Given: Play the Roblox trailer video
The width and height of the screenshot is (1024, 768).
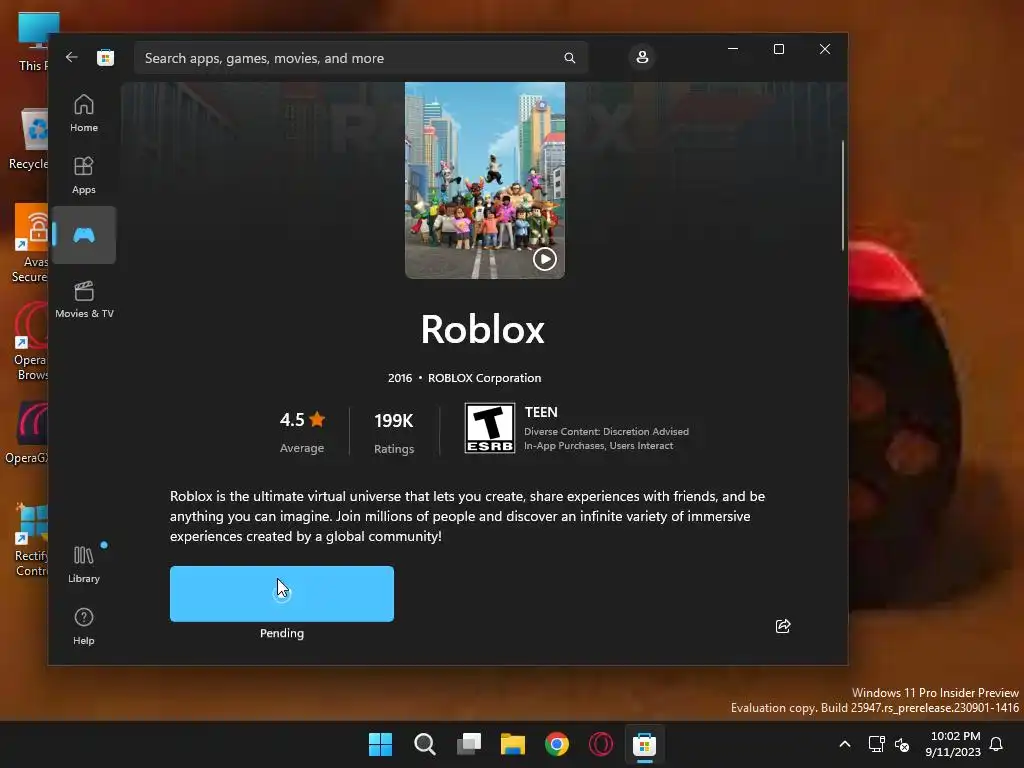Looking at the screenshot, I should [x=545, y=259].
